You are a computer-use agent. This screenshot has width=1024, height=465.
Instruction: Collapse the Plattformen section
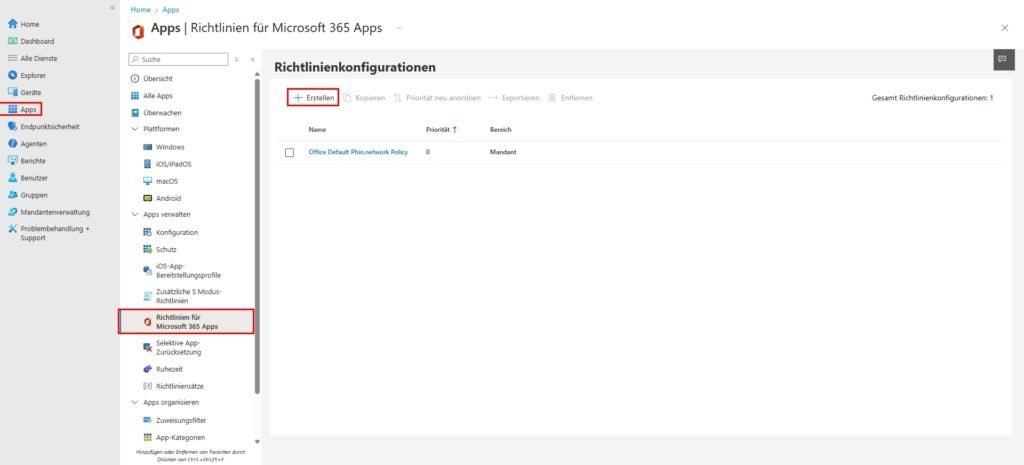click(135, 129)
